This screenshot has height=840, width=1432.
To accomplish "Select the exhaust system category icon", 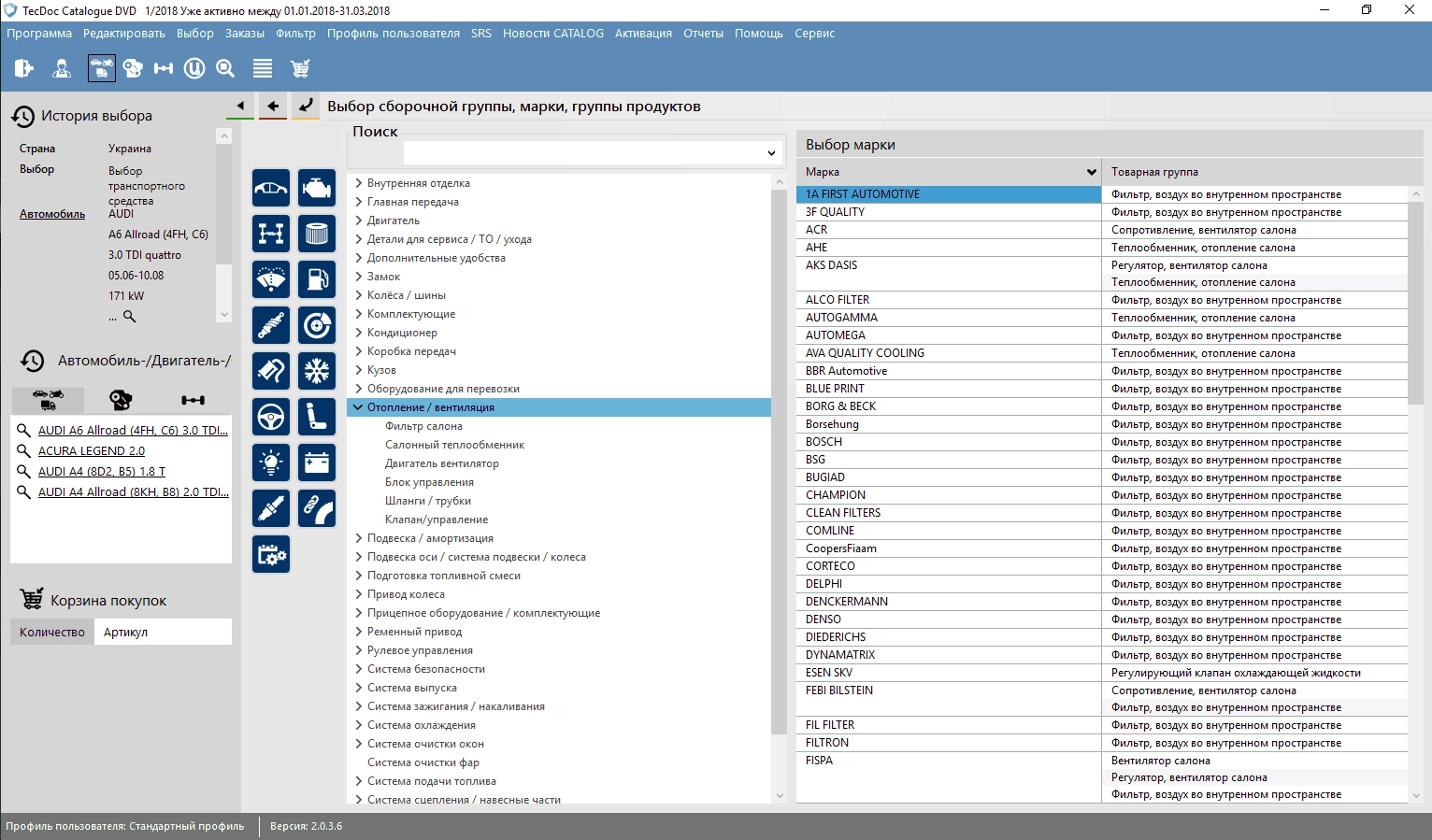I will pos(271,371).
